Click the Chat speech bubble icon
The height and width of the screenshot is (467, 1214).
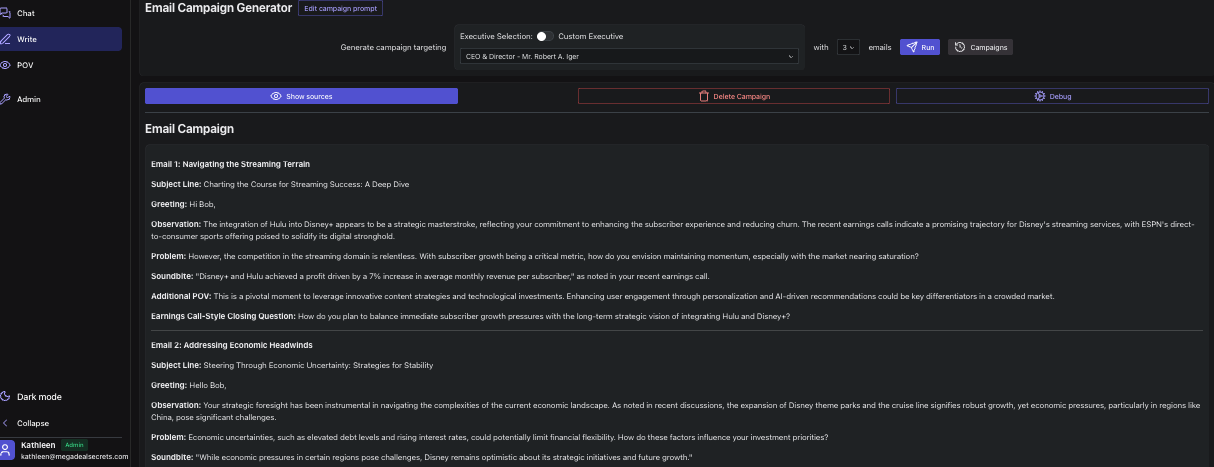point(6,13)
